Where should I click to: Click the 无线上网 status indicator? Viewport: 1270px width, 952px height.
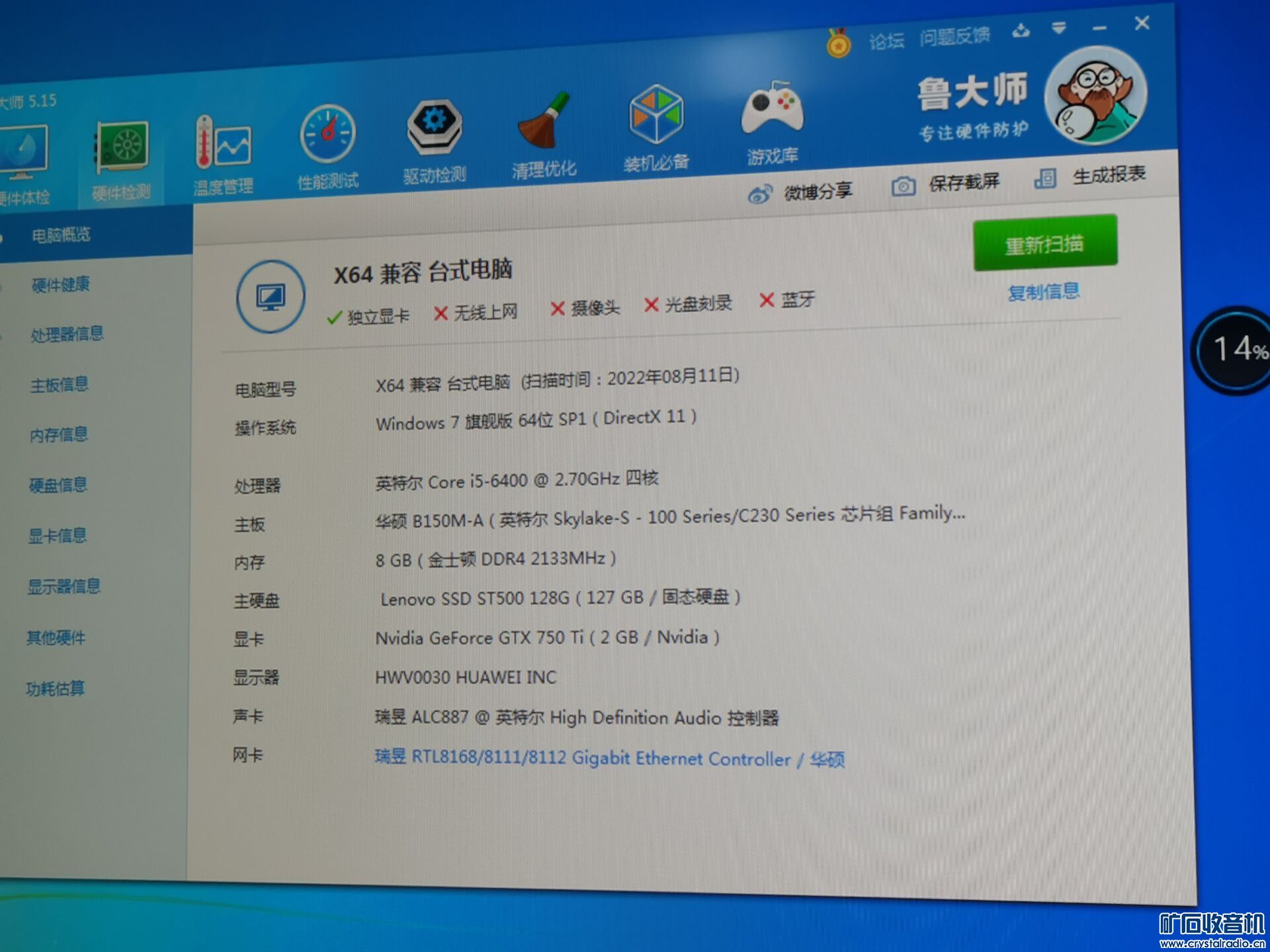476,312
